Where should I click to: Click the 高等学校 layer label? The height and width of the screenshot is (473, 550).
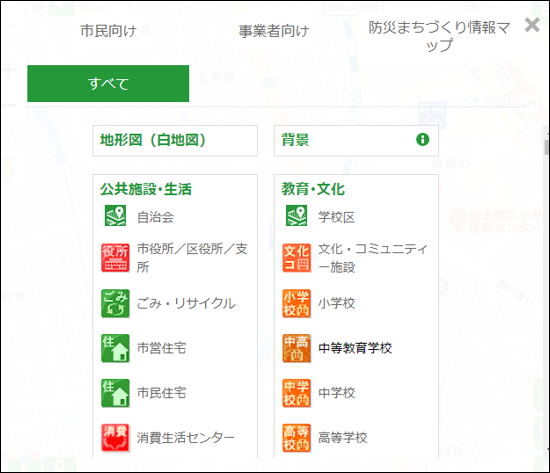(x=343, y=438)
